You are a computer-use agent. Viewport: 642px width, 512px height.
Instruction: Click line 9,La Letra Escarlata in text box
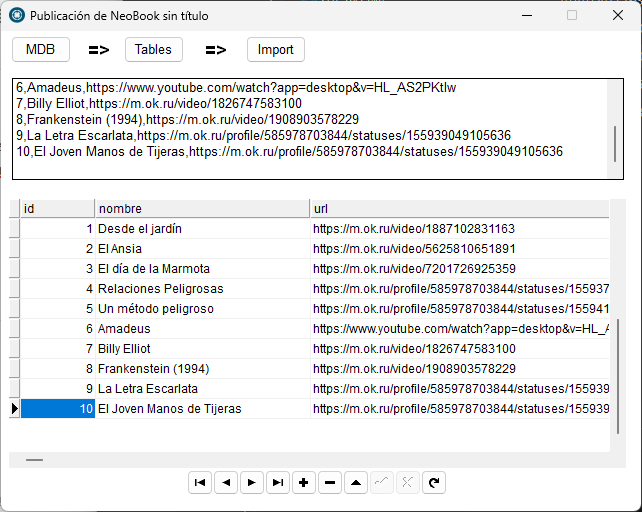264,136
